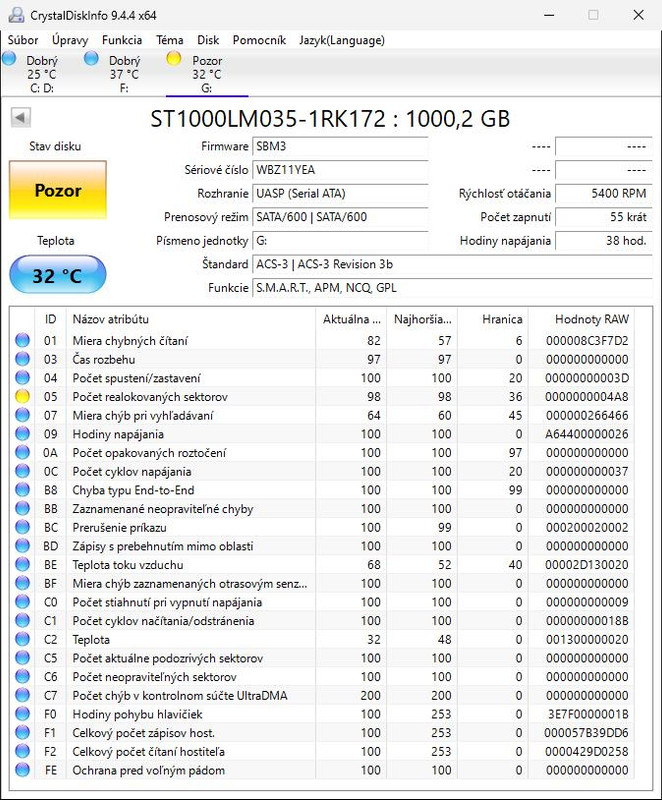Select row Počet spustení/zastavení
This screenshot has height=800, width=662.
322,378
